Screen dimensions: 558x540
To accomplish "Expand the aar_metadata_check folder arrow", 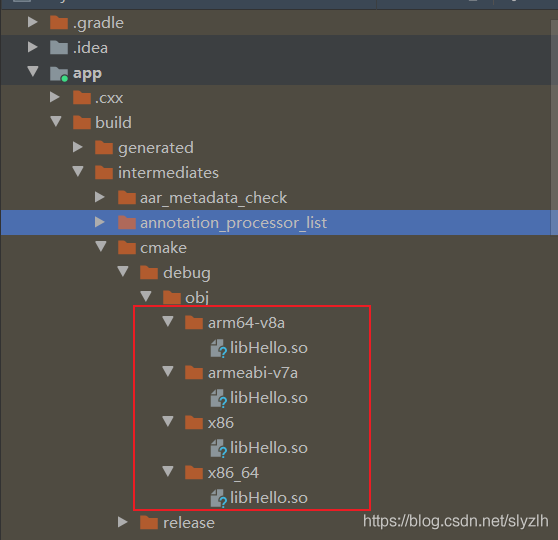I will (100, 197).
